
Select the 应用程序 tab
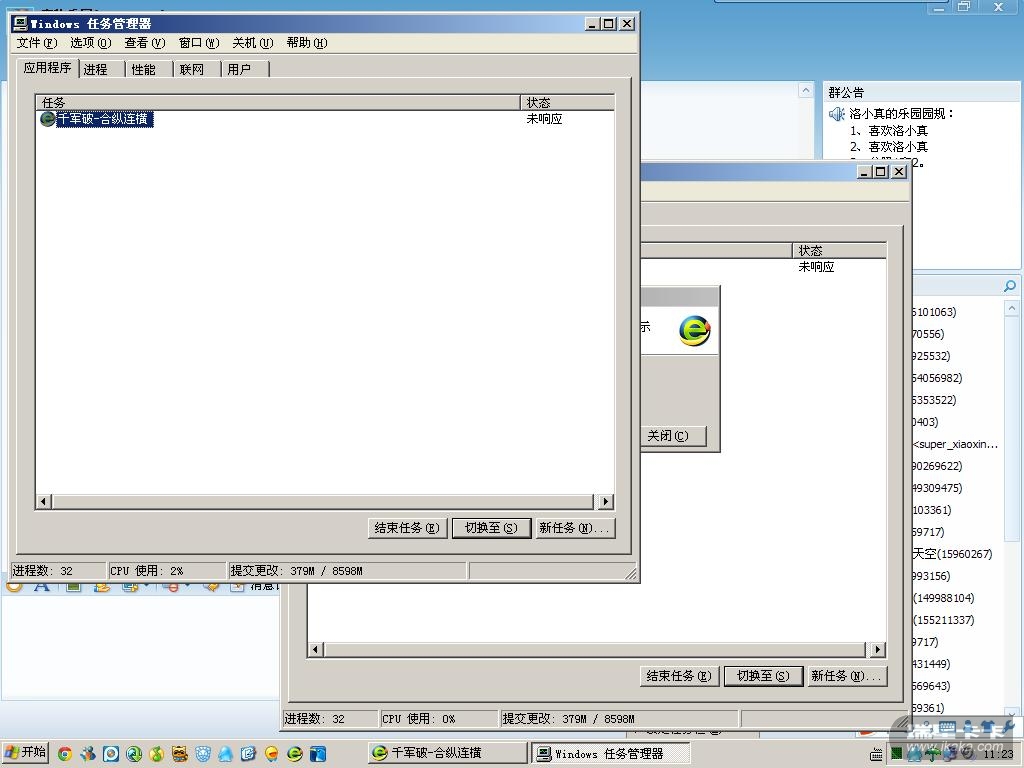[x=47, y=67]
